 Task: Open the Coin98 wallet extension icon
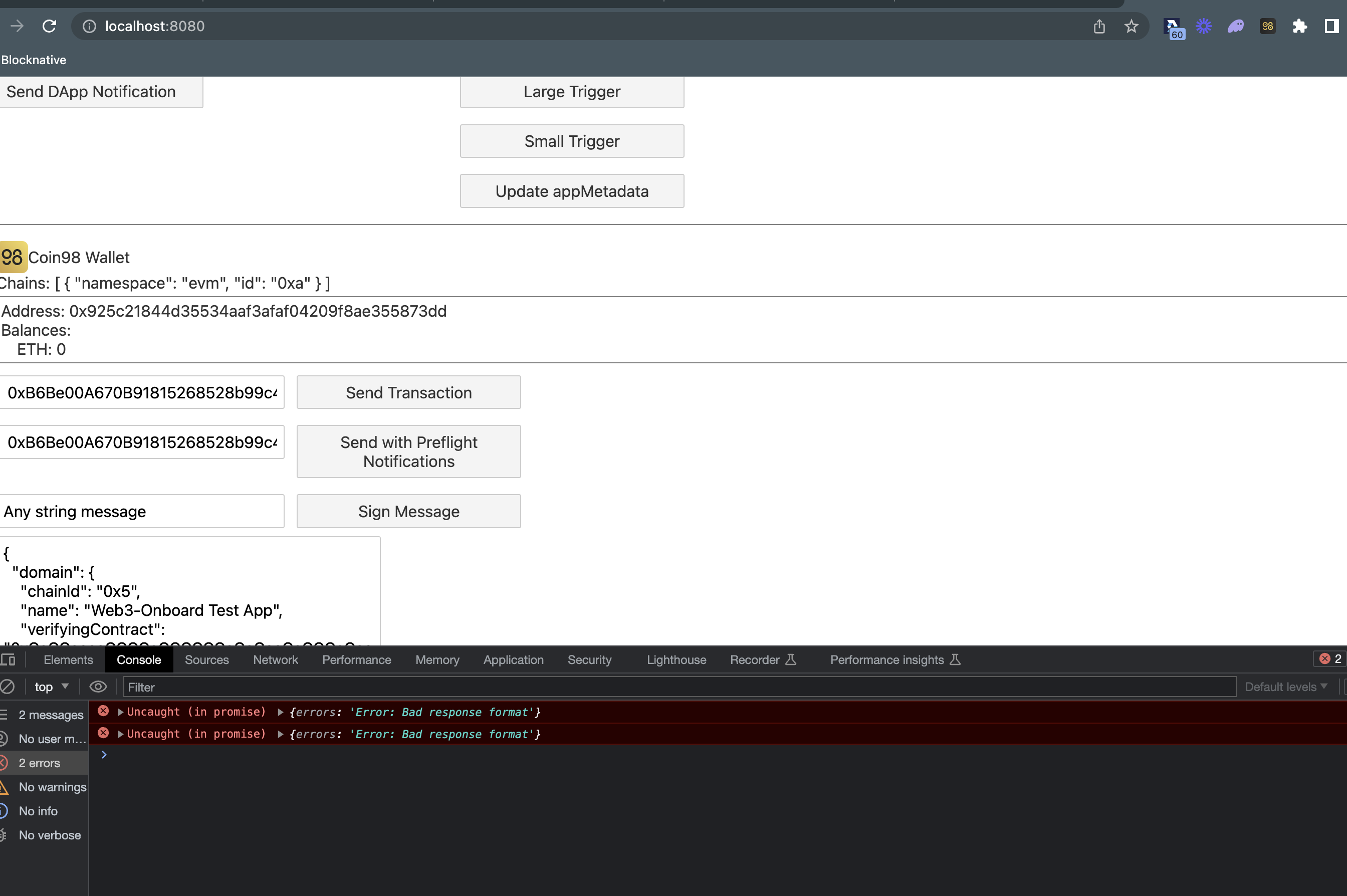pos(1267,26)
